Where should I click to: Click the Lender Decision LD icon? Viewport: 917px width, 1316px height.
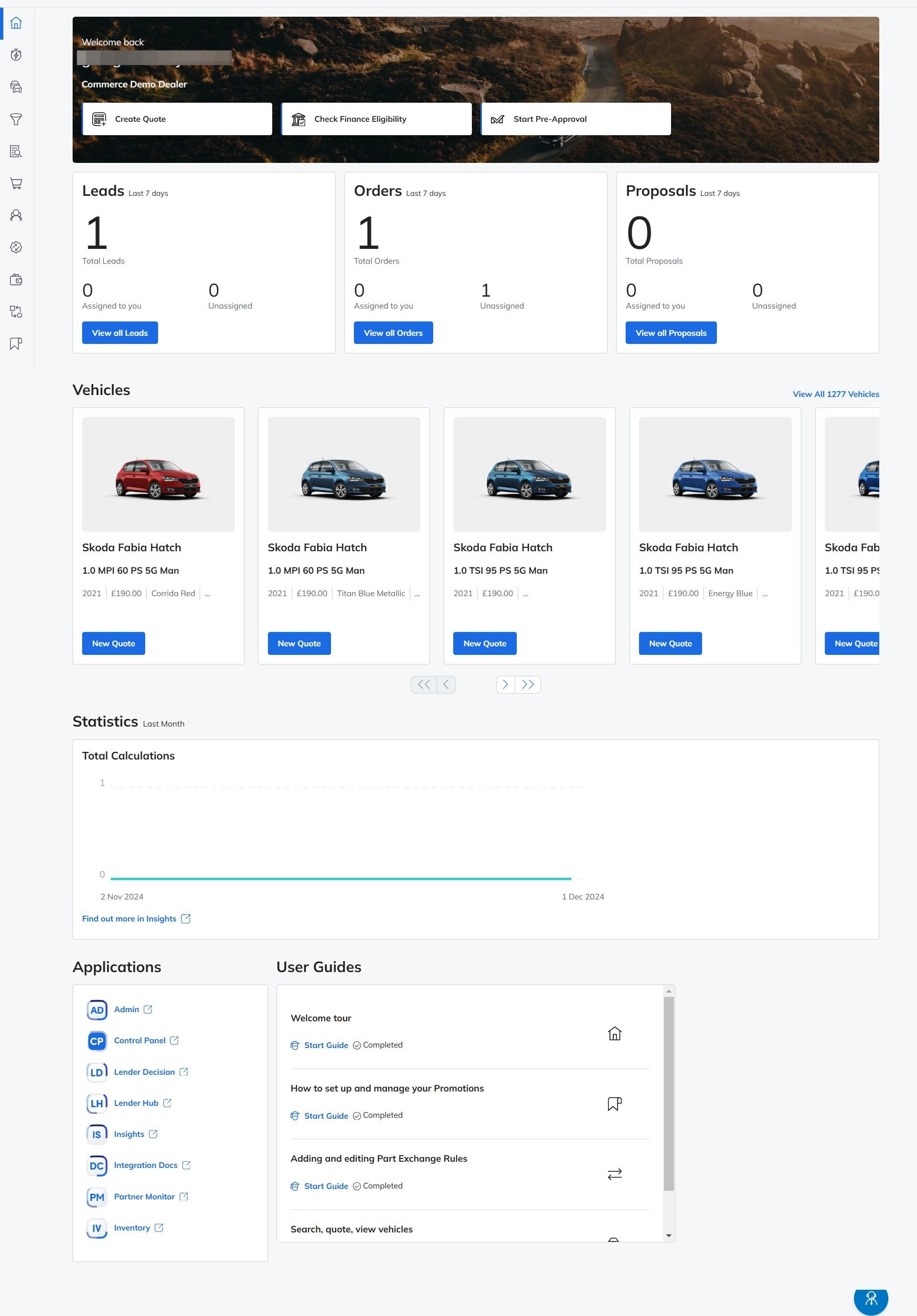pos(97,1072)
